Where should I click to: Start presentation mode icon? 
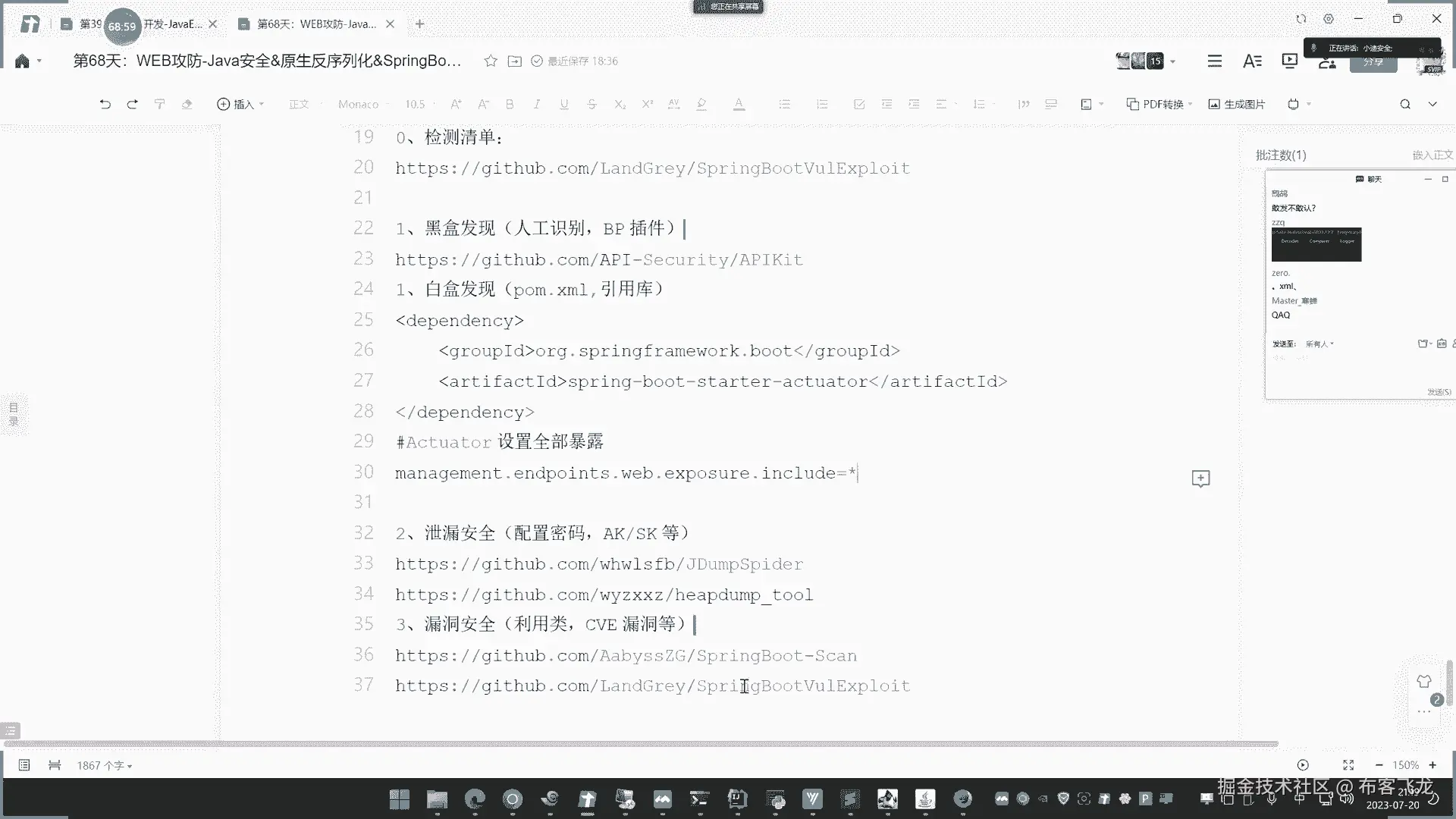(x=1289, y=61)
